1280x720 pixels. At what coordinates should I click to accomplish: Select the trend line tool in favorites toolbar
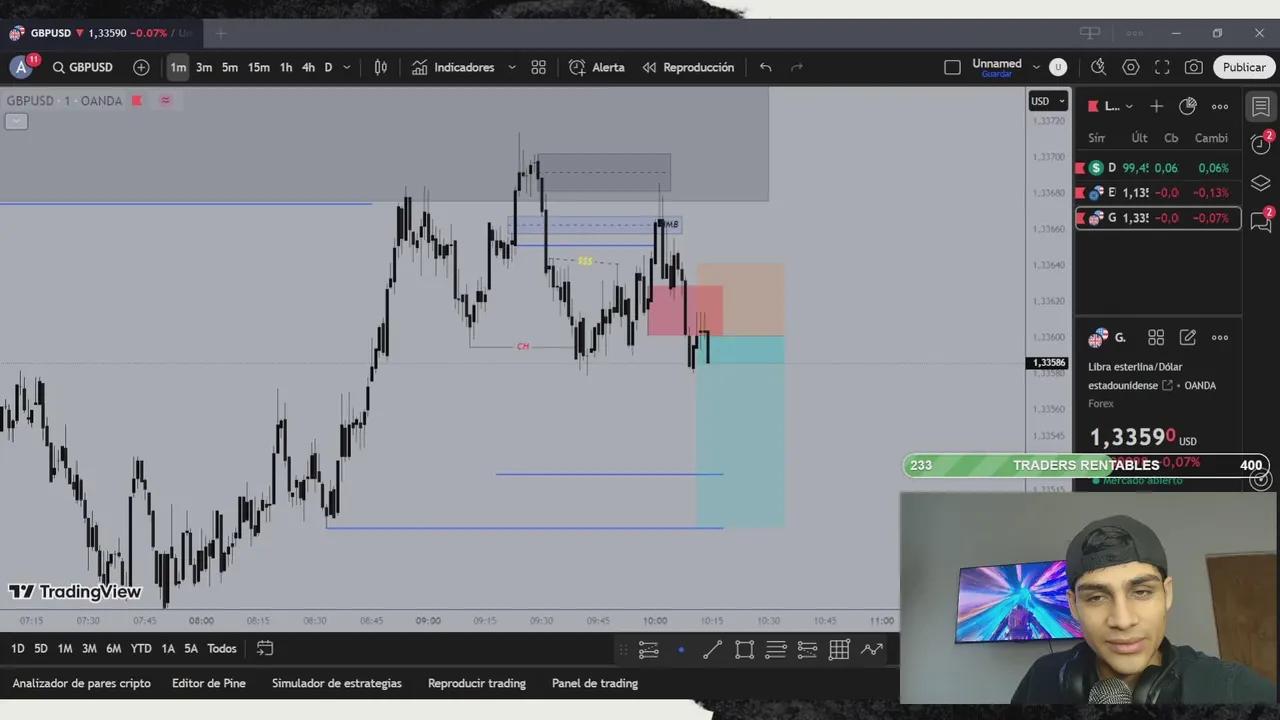[712, 650]
